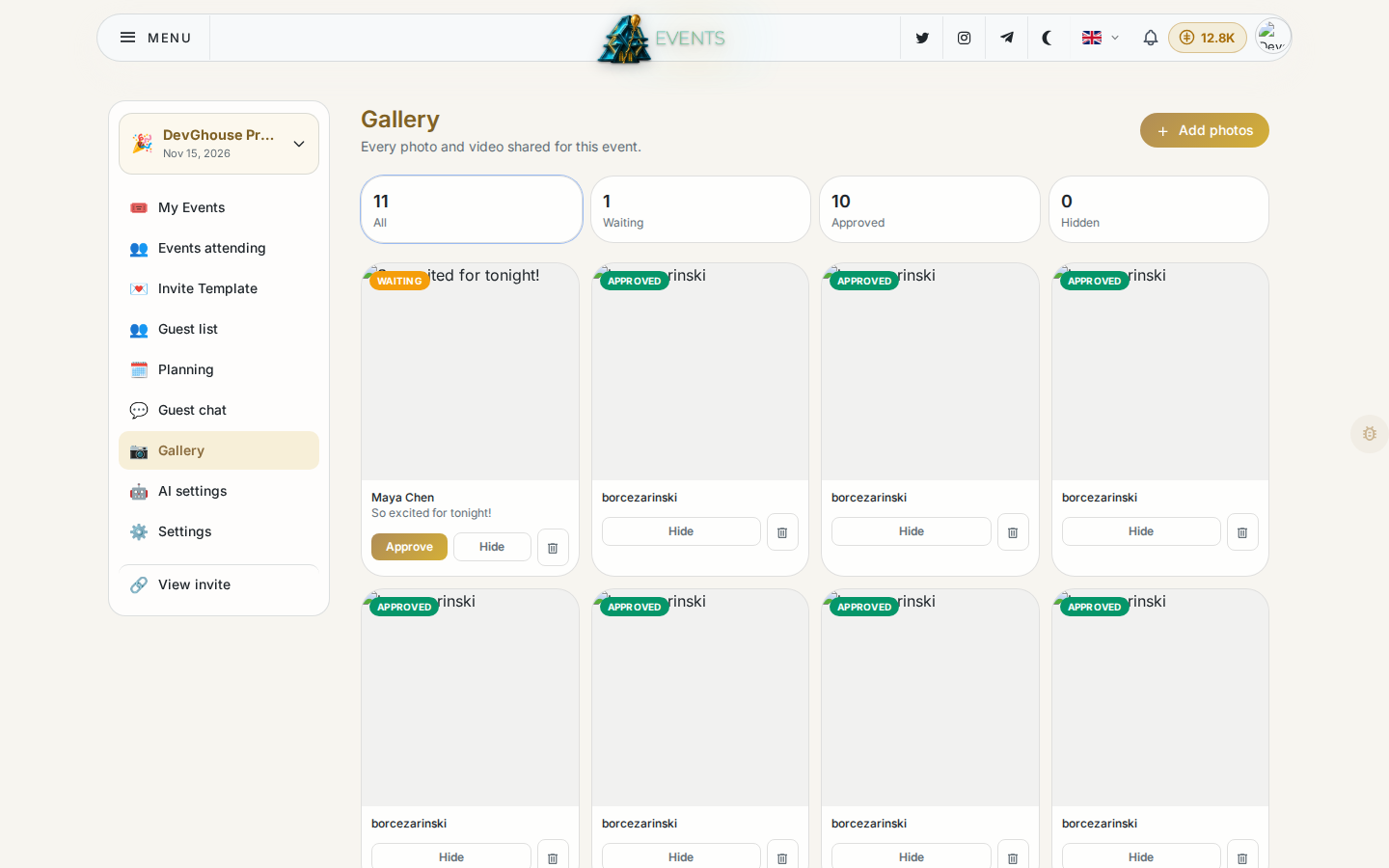The width and height of the screenshot is (1389, 868).
Task: Click Add photos button
Action: coord(1205,130)
